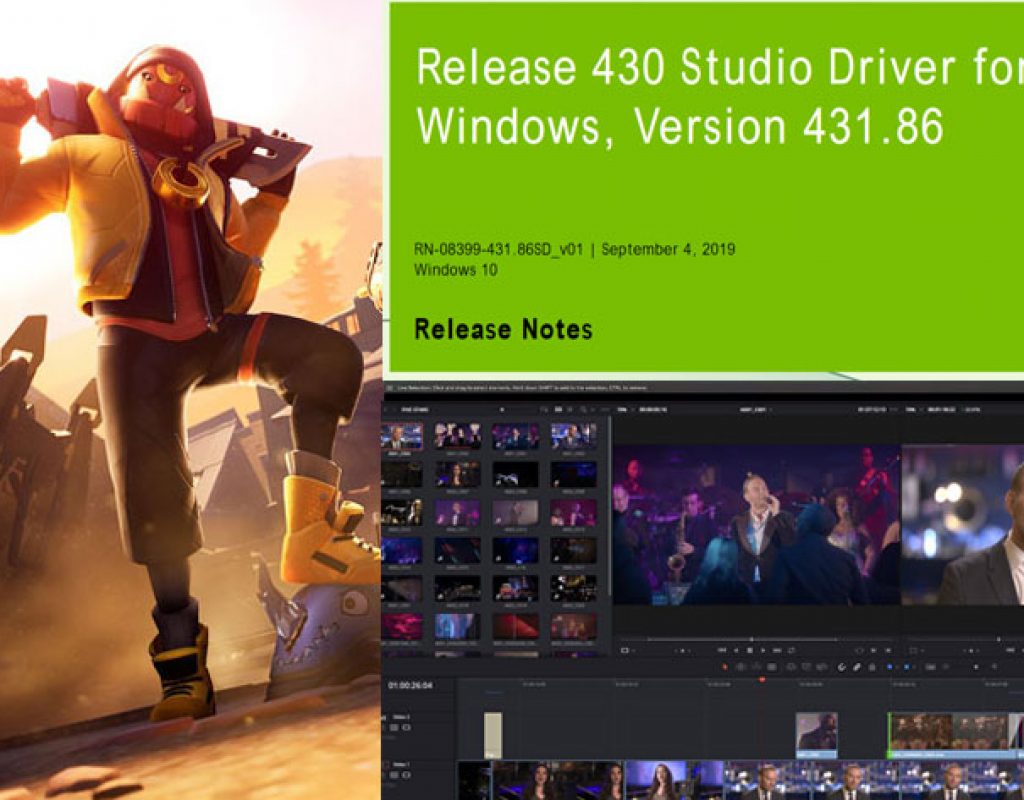Viewport: 1024px width, 800px height.
Task: Toggle position lock padlock icon
Action: pos(872,667)
